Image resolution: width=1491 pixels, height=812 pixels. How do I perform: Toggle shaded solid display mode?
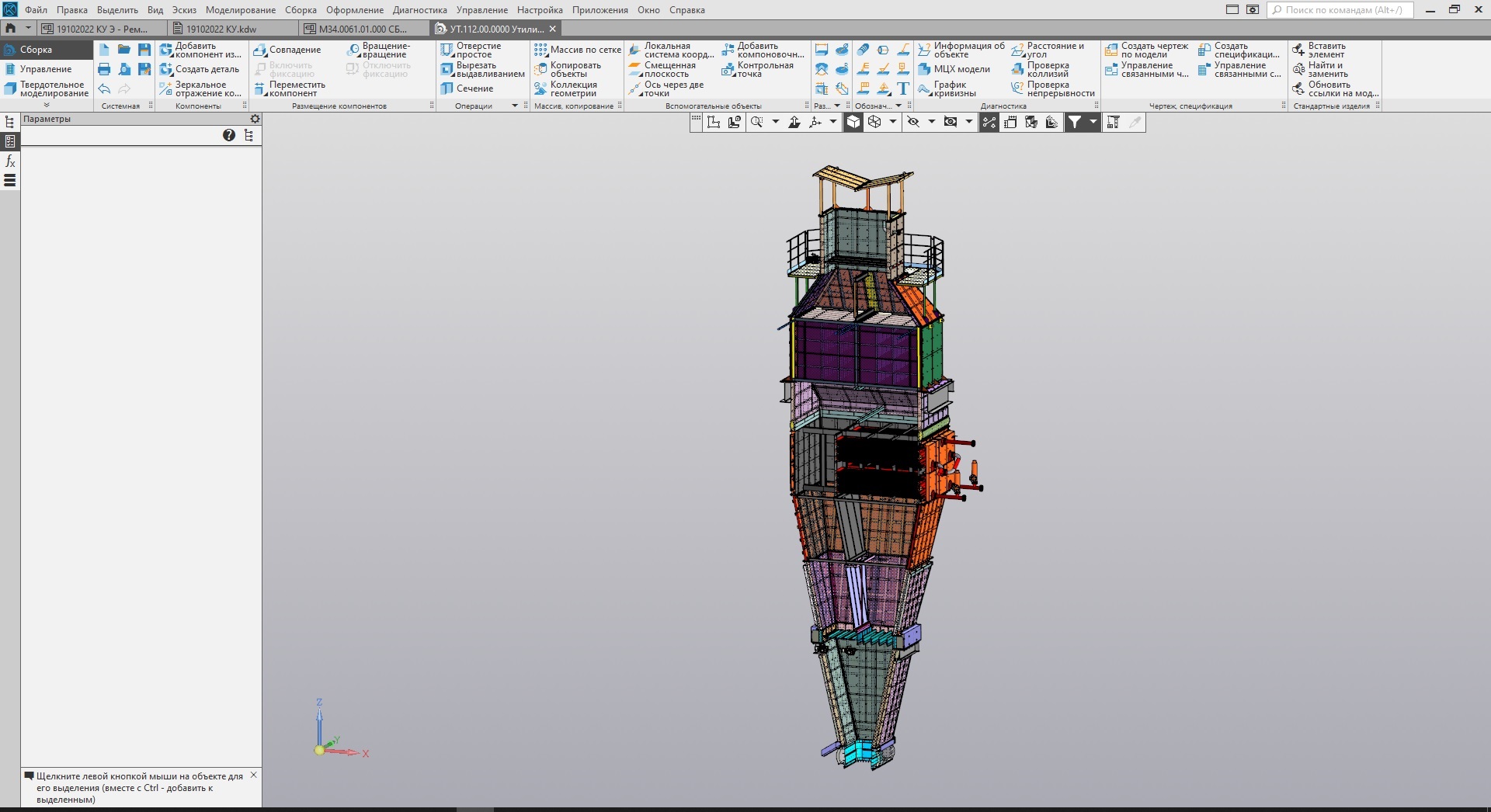click(853, 122)
